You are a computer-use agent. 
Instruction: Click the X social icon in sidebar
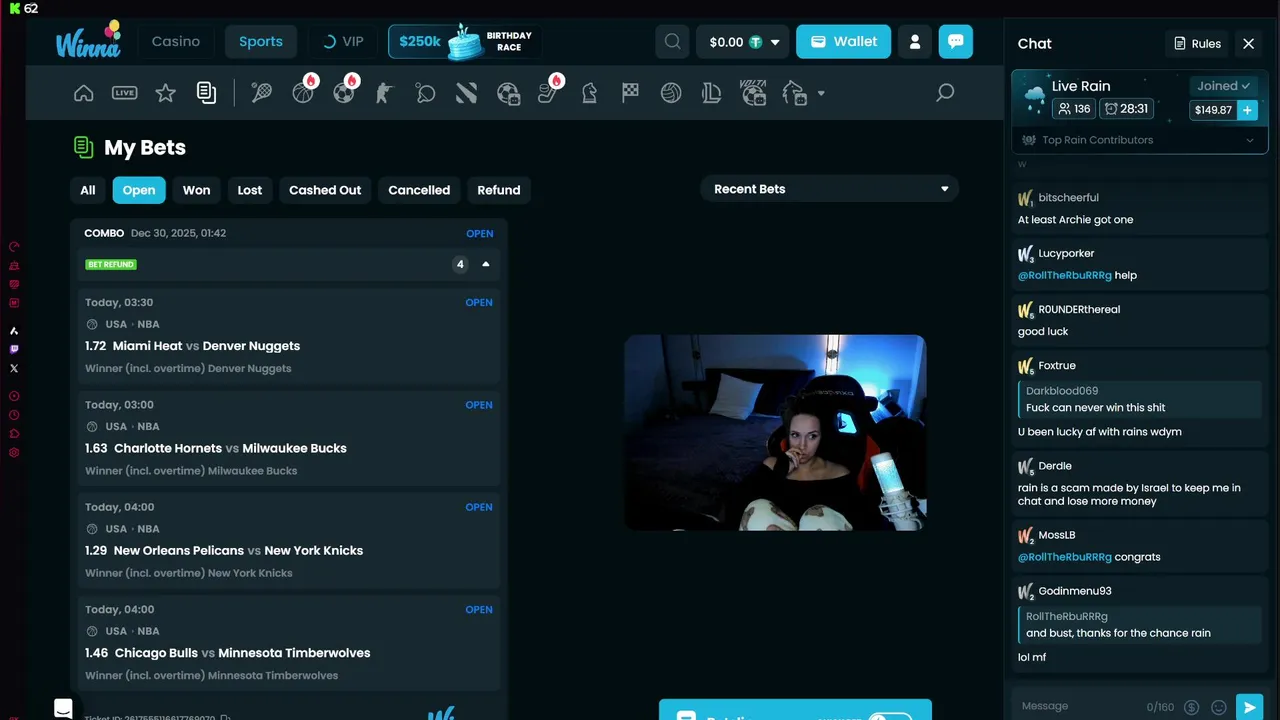[14, 368]
